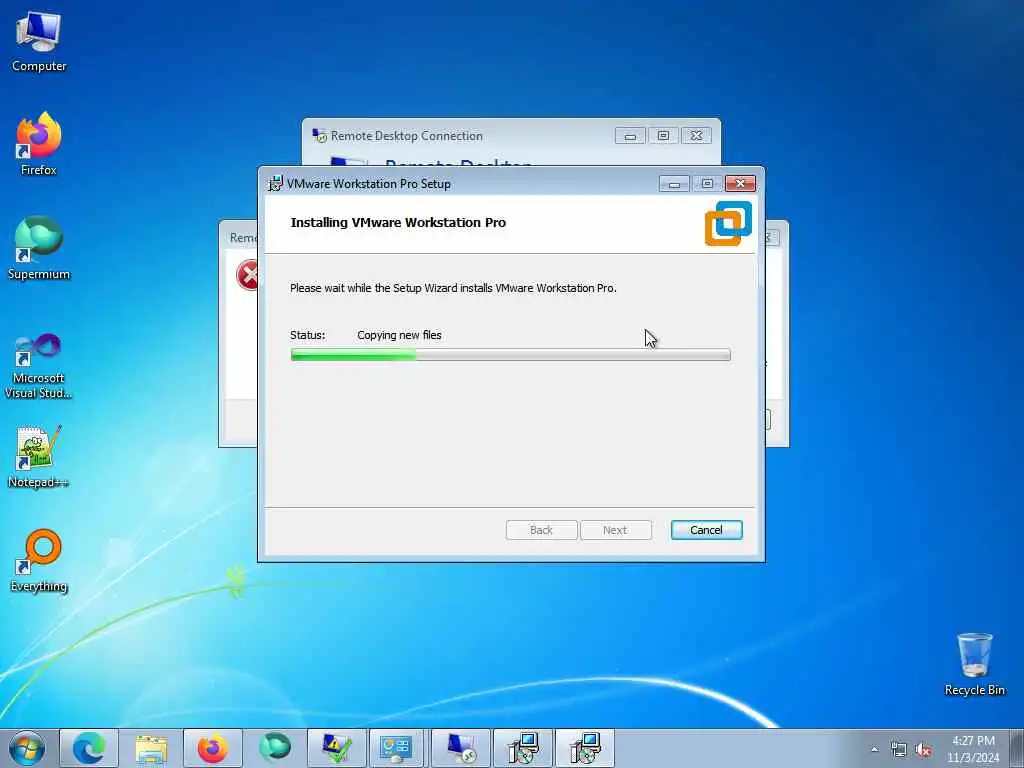Select the Microsoft Visual Studio desktop shortcut

pyautogui.click(x=39, y=366)
